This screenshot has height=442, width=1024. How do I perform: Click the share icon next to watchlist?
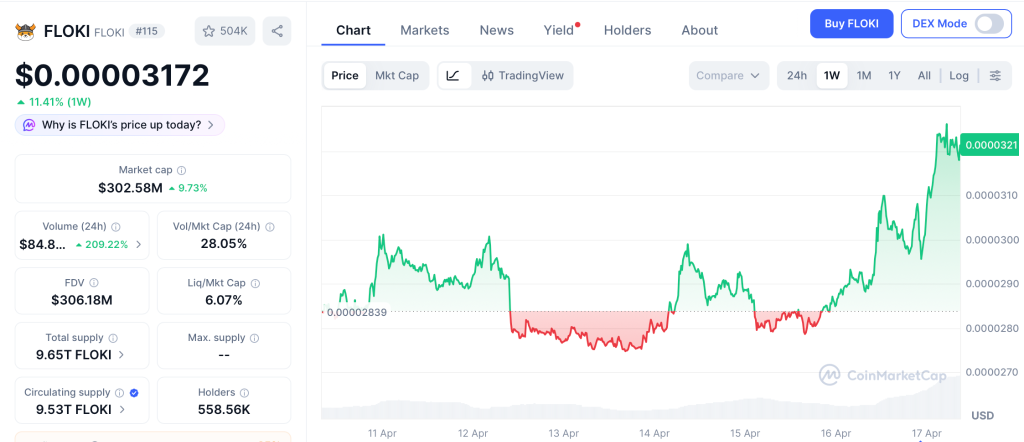coord(277,31)
